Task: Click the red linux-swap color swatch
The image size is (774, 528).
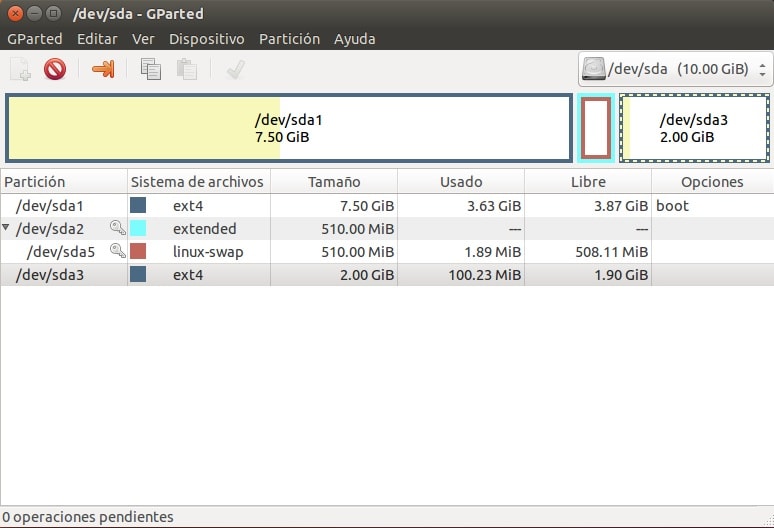Action: click(x=138, y=251)
